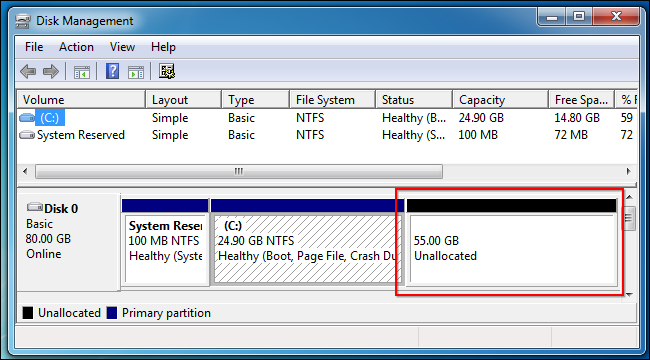Click Show/Hide Action Pane toolbar icon
The height and width of the screenshot is (360, 650).
136,72
